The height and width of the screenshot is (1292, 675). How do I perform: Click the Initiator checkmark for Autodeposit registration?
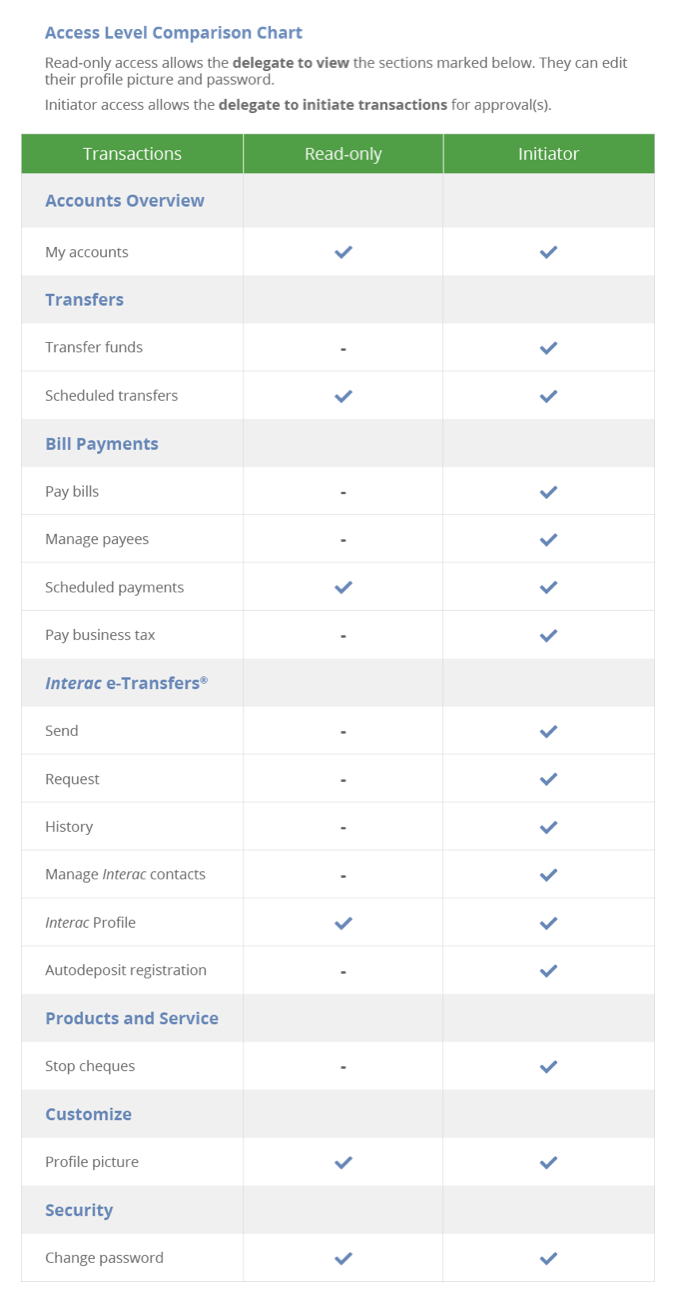click(548, 971)
